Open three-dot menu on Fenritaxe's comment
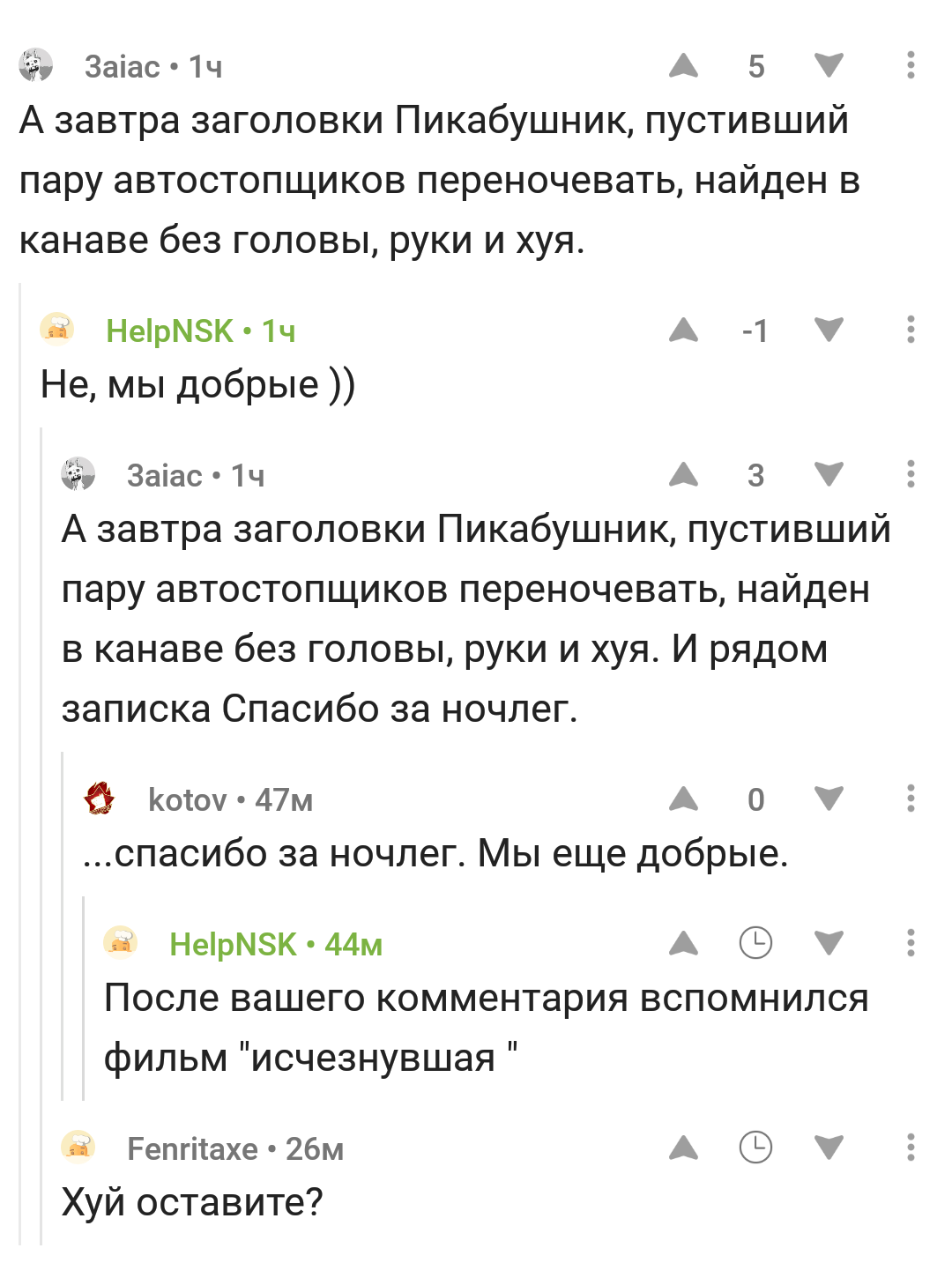The image size is (952, 1263). [x=911, y=1148]
